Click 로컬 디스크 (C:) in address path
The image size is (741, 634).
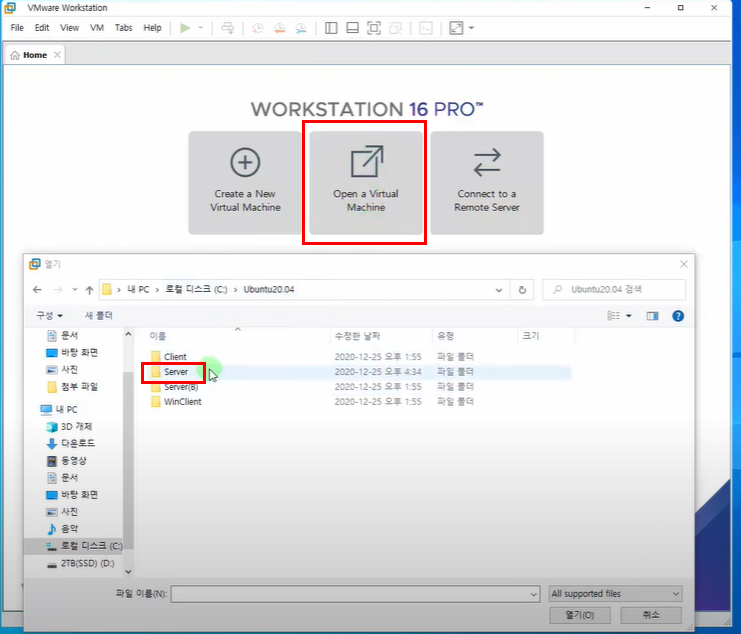(x=196, y=289)
